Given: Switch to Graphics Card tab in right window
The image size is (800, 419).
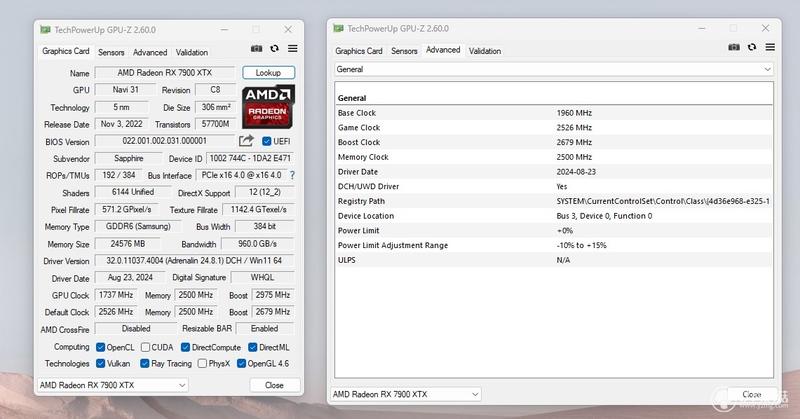Looking at the screenshot, I should point(359,51).
